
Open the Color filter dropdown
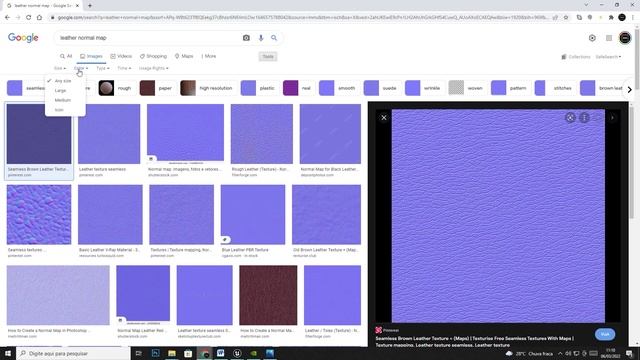pyautogui.click(x=81, y=68)
